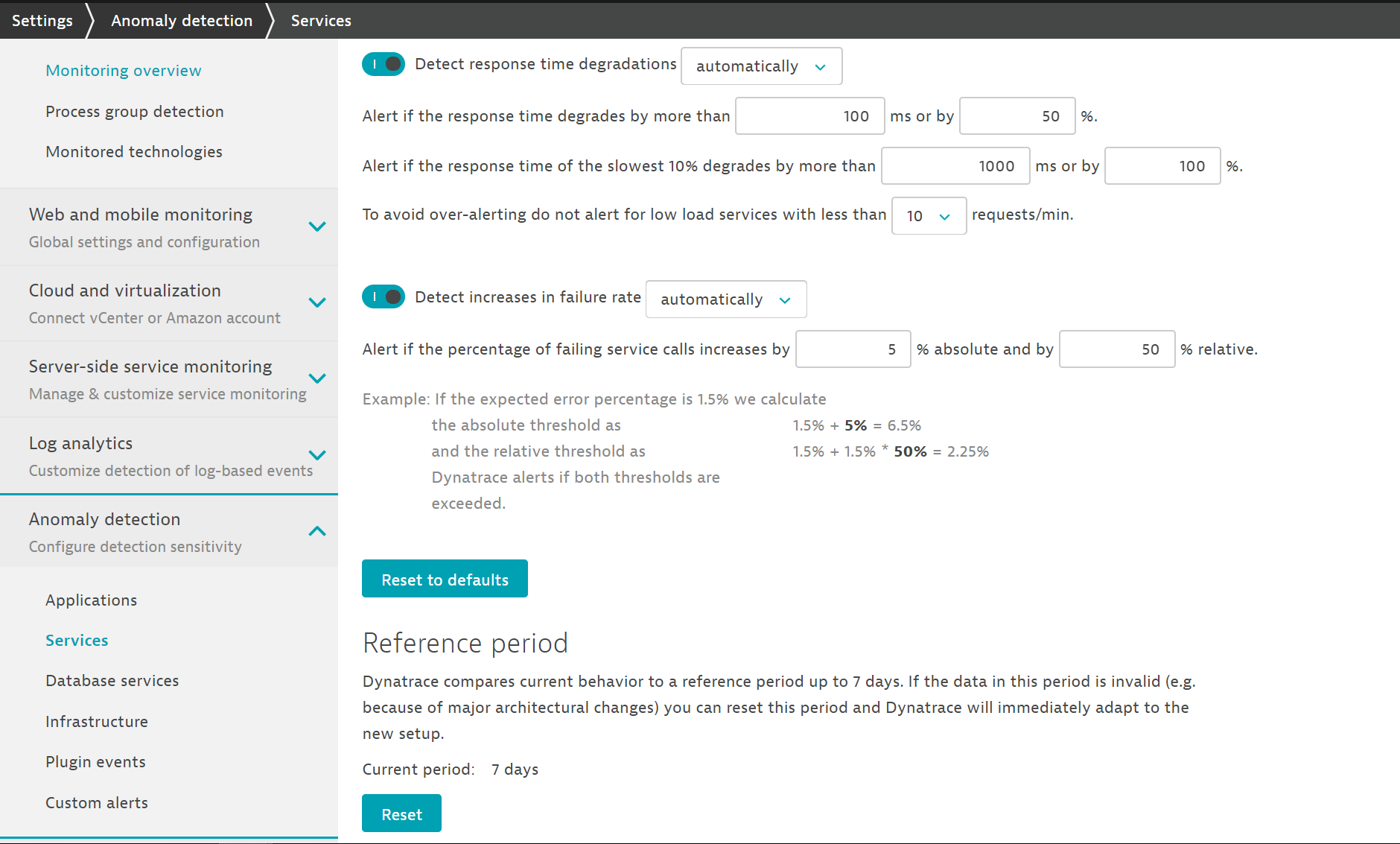Screen dimensions: 1400x844
Task: Open response time detection mode dropdown
Action: 761,66
